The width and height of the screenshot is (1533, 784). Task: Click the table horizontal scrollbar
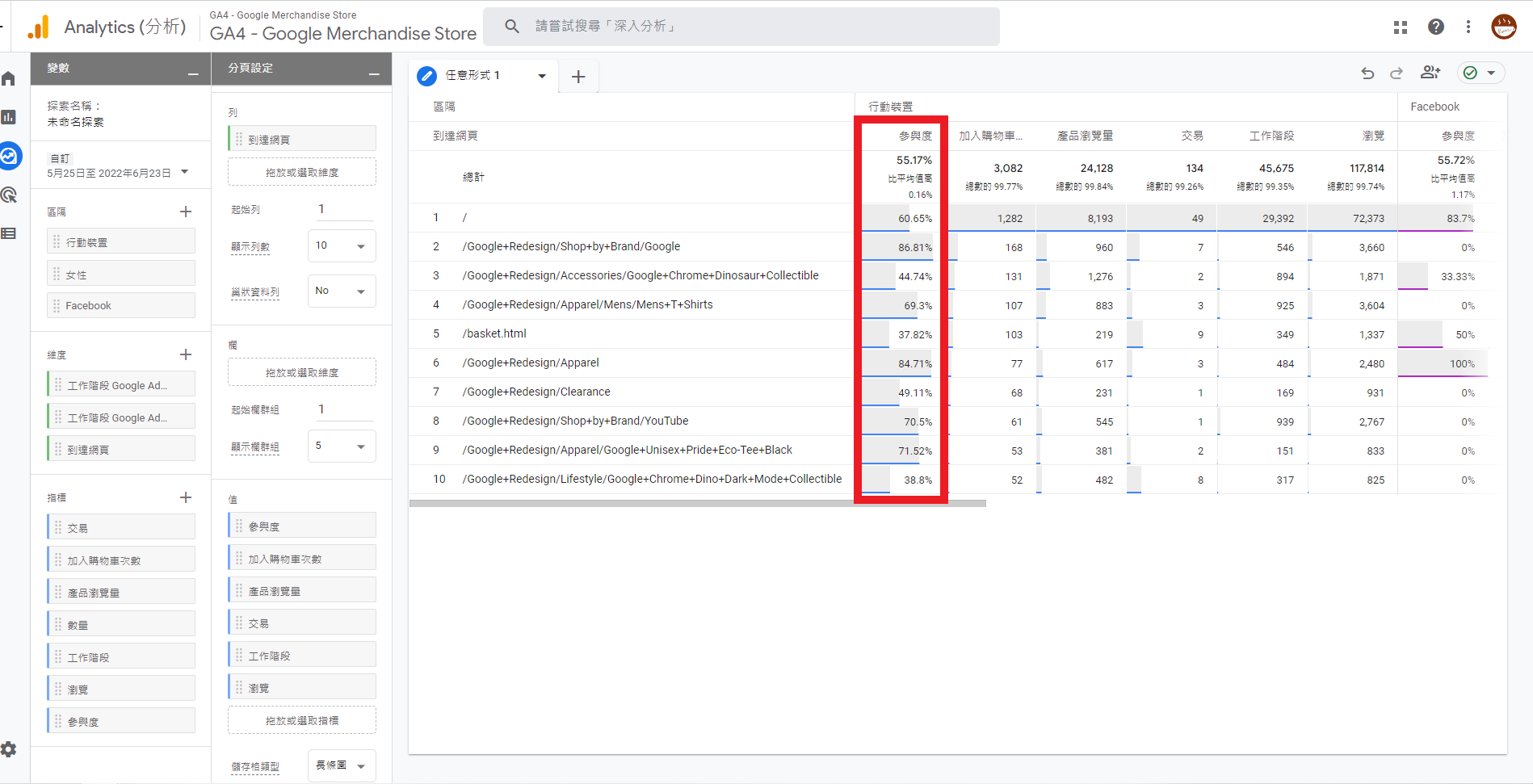click(x=698, y=503)
